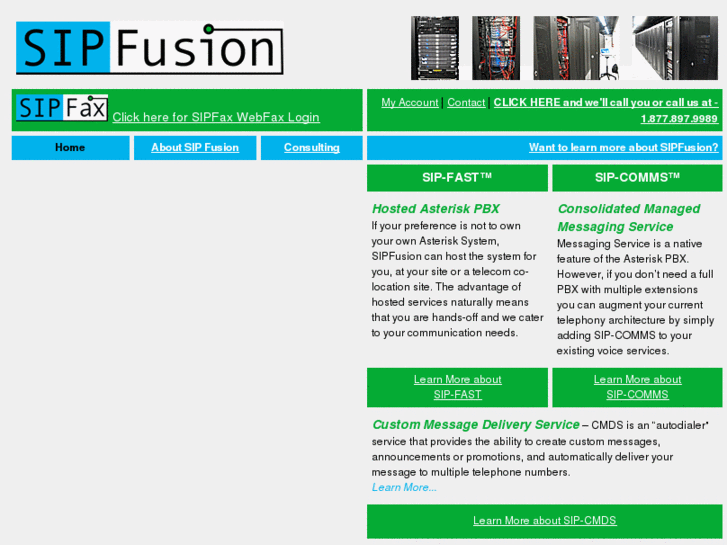Open the Consulting tab
727x545 pixels.
[312, 147]
